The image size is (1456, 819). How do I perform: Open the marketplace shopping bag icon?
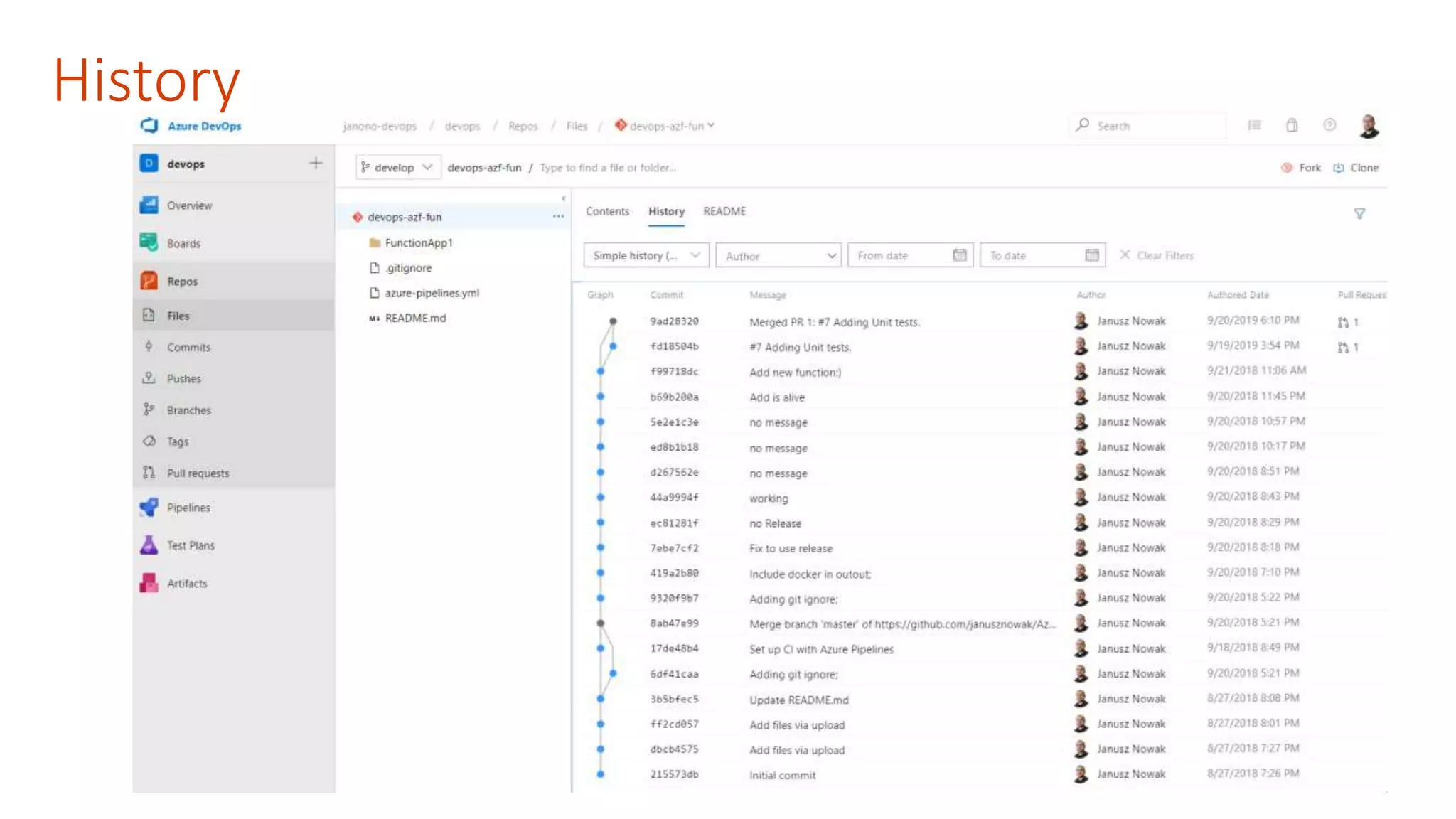1292,125
